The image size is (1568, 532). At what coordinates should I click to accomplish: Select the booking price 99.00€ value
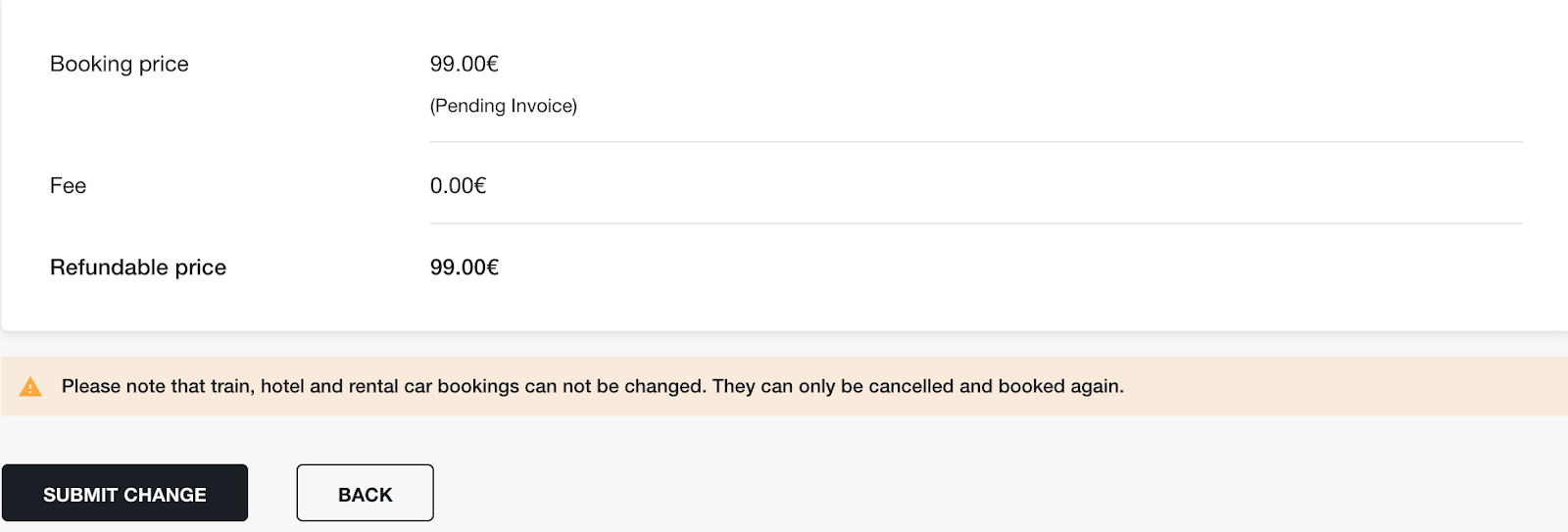(x=465, y=64)
